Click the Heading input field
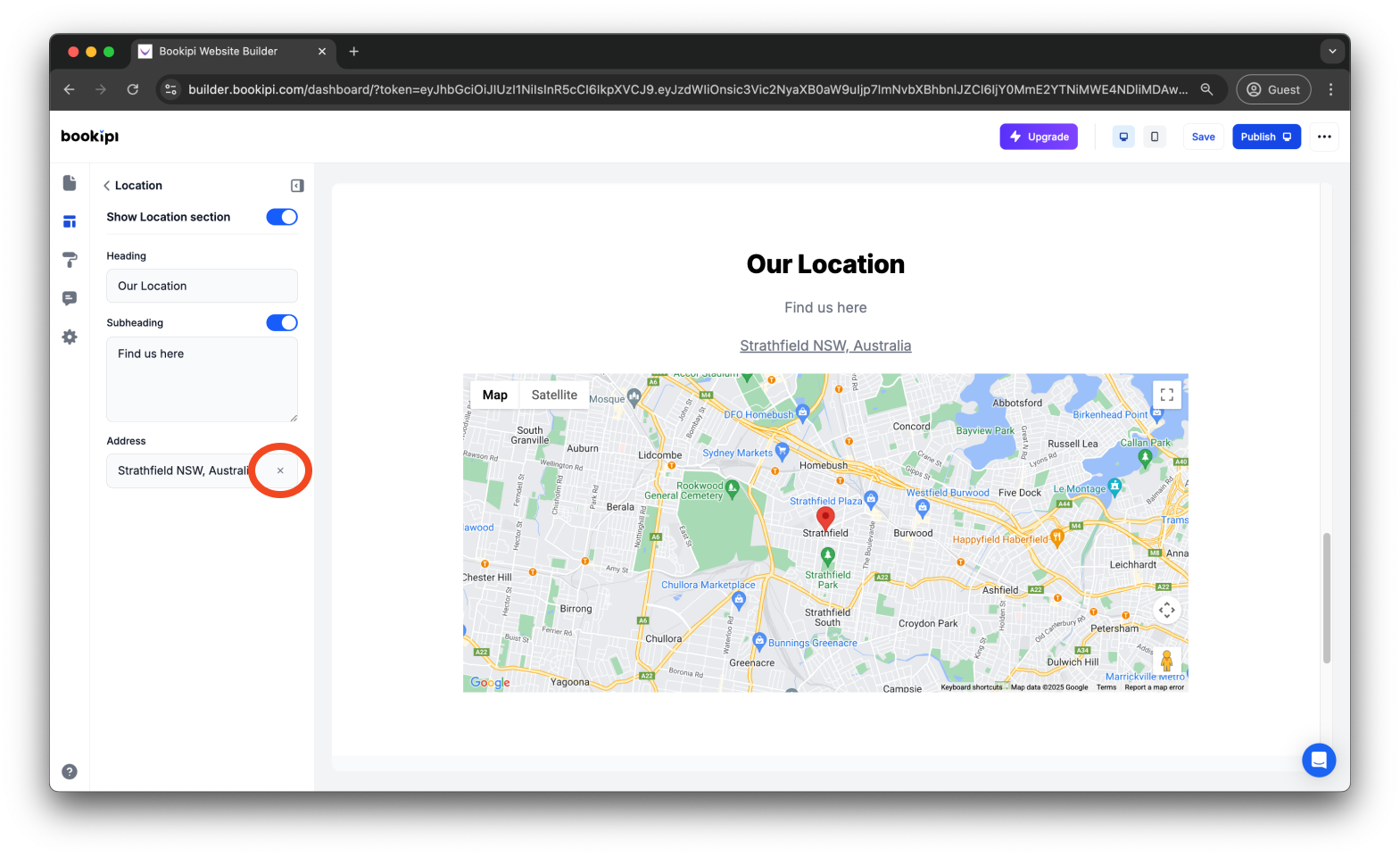This screenshot has height=857, width=1400. [202, 287]
